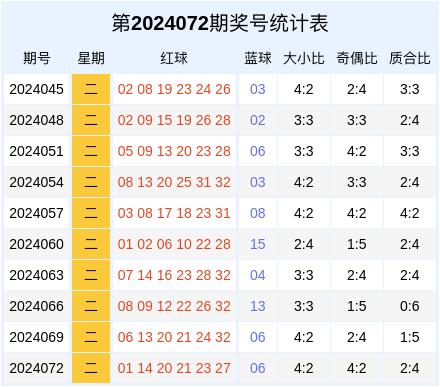Click the 奇偶比 column header
Viewport: 440px width, 387px height.
click(357, 58)
